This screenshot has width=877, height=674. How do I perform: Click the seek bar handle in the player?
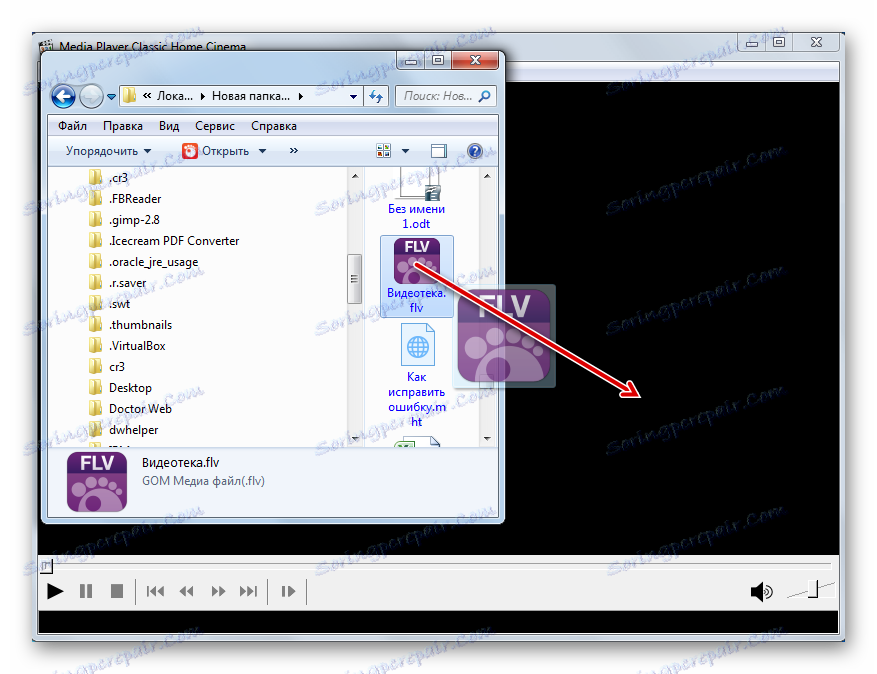(x=46, y=566)
